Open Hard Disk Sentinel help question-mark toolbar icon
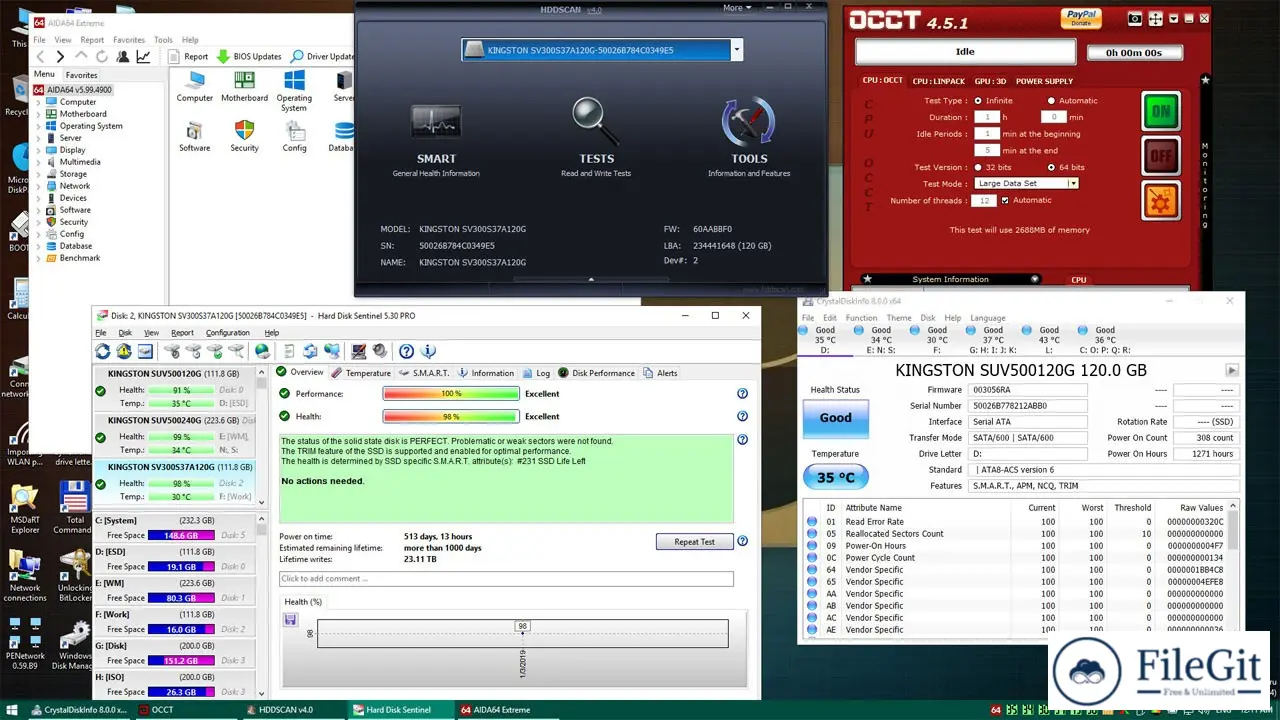The height and width of the screenshot is (720, 1280). point(407,351)
